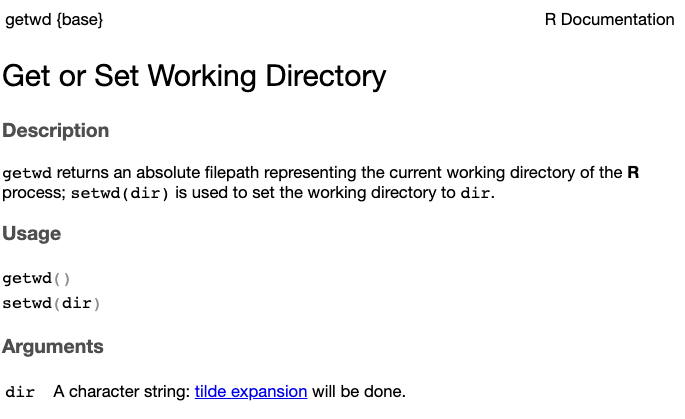Click the Description section heading
This screenshot has width=685, height=419.
click(55, 131)
